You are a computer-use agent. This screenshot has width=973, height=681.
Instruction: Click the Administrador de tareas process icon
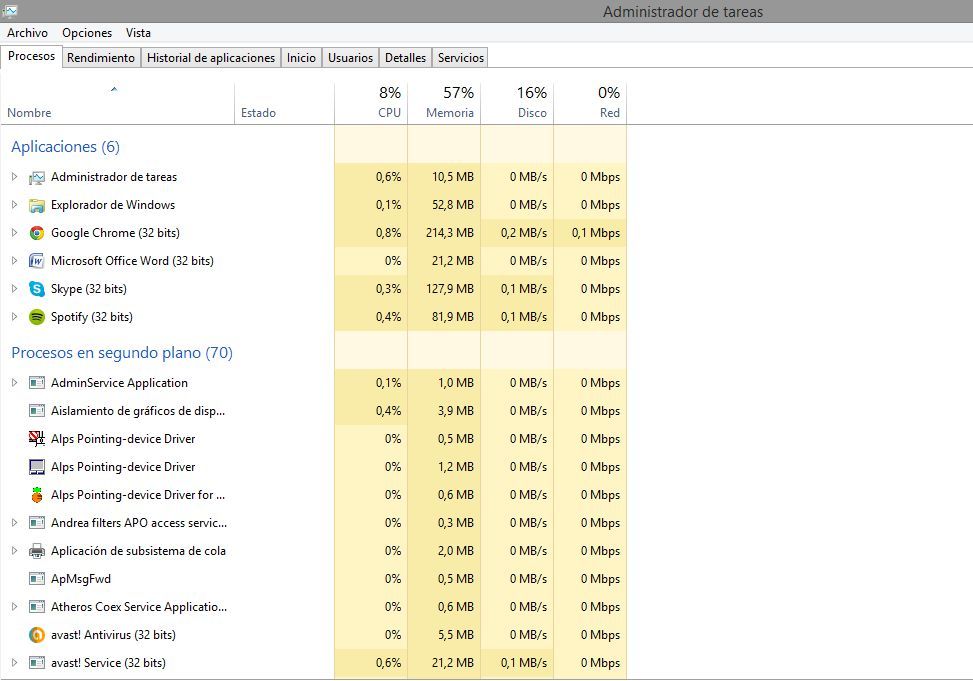[x=37, y=178]
